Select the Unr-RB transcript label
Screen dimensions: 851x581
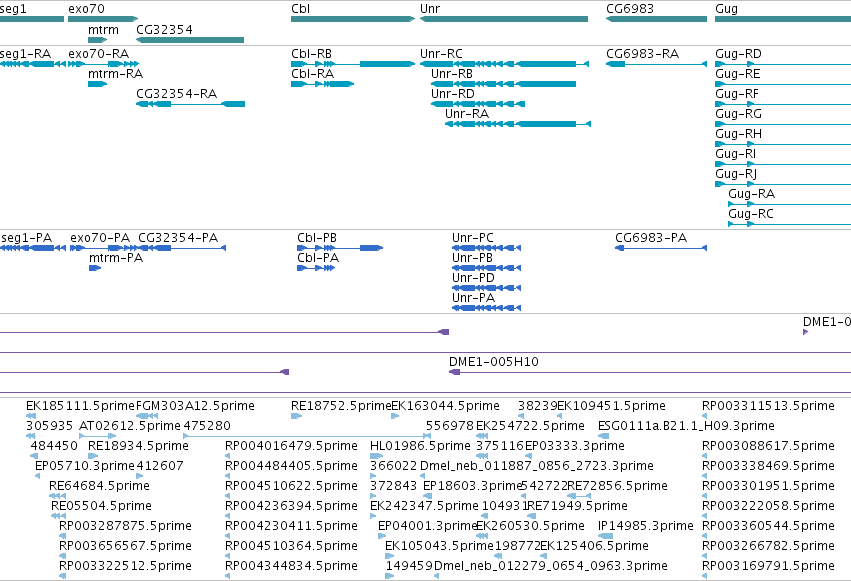[452, 74]
